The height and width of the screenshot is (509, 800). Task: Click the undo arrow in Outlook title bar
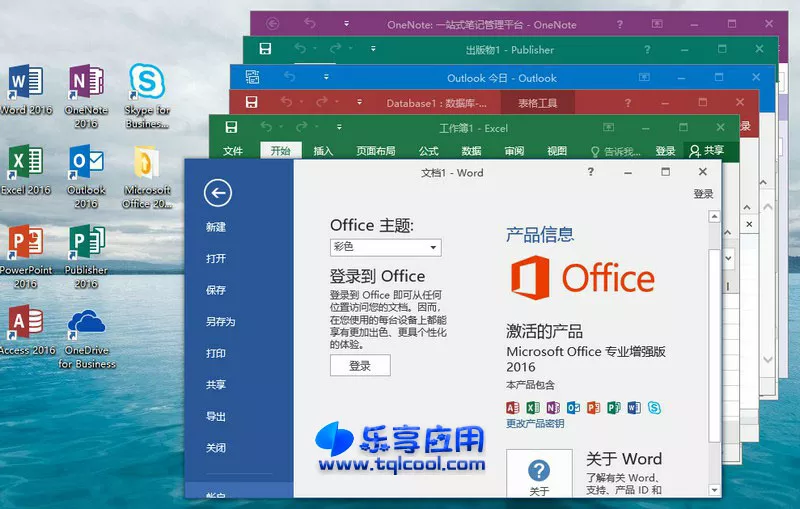tap(289, 77)
